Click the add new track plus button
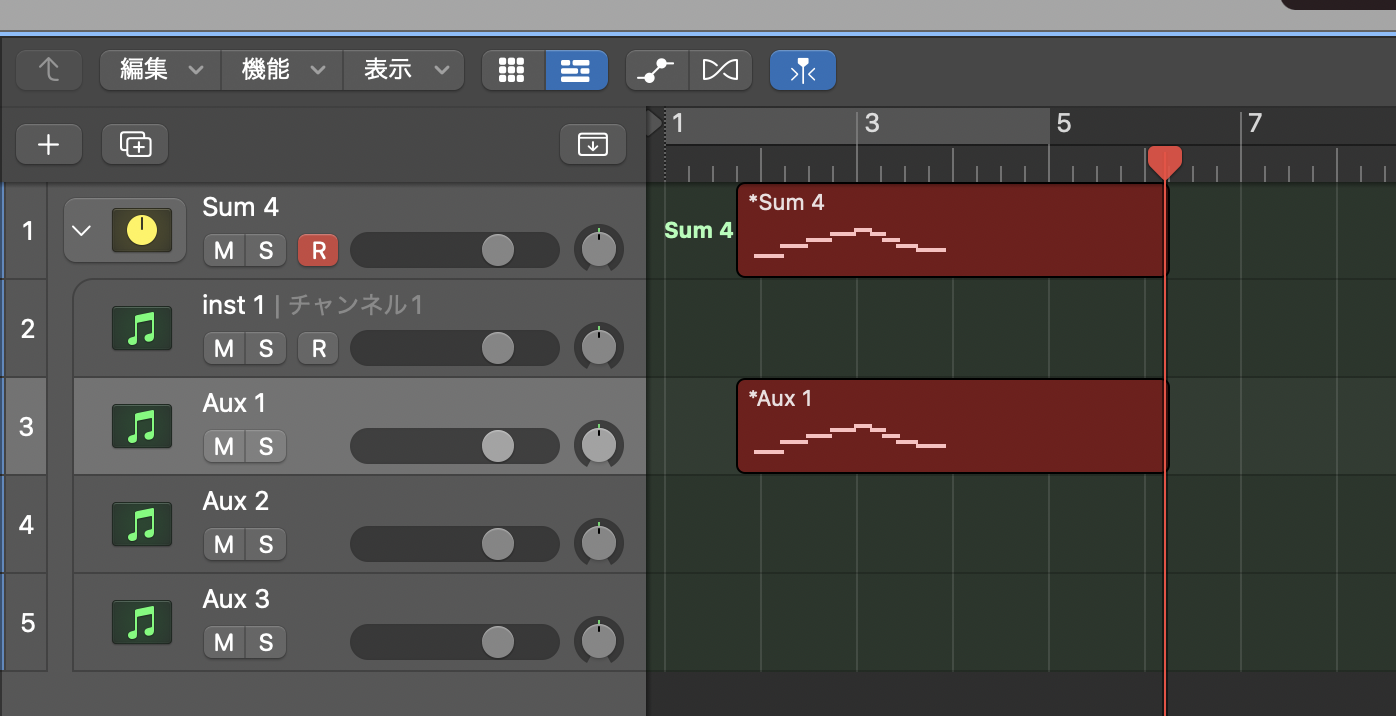This screenshot has height=716, width=1396. 48,145
